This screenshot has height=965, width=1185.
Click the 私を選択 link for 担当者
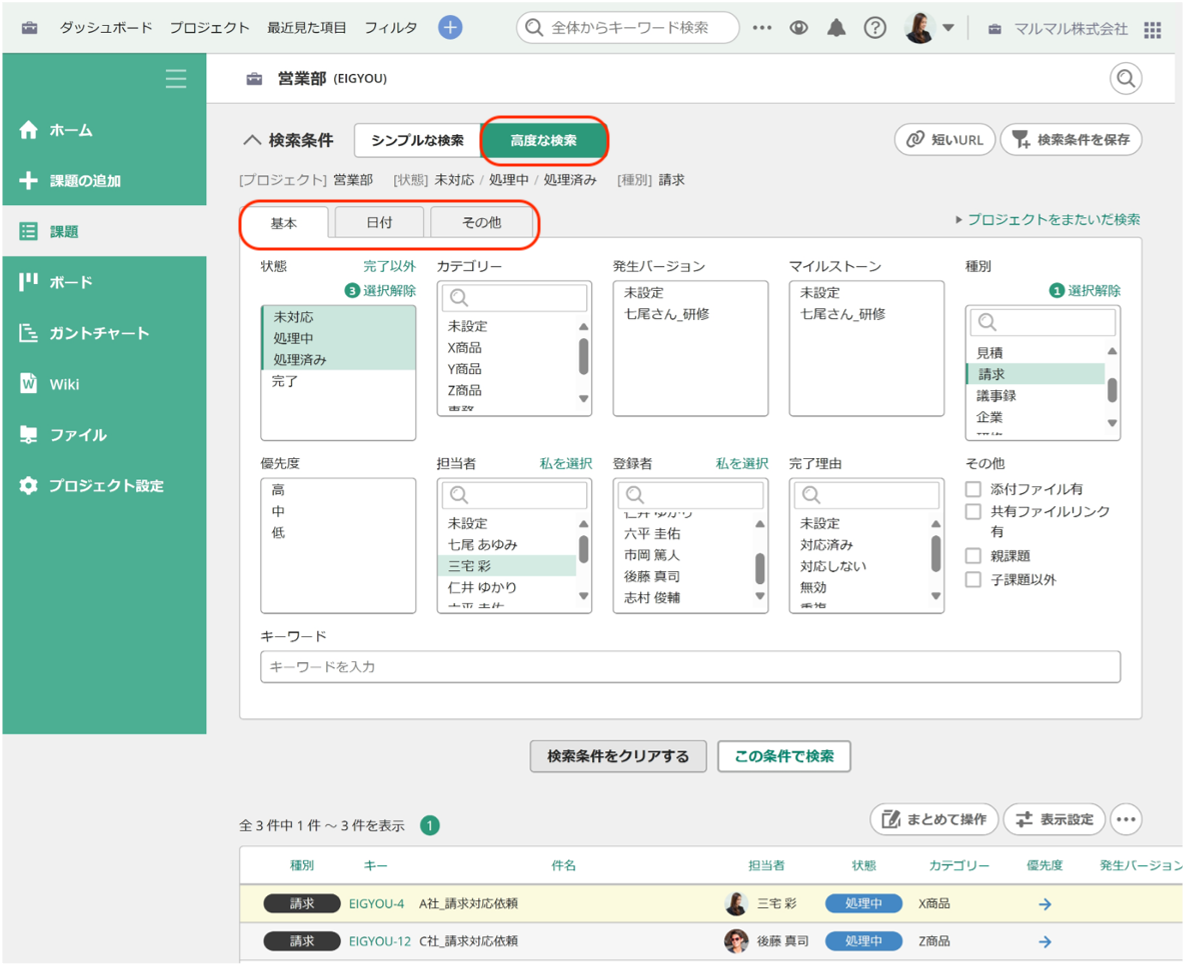pyautogui.click(x=566, y=464)
